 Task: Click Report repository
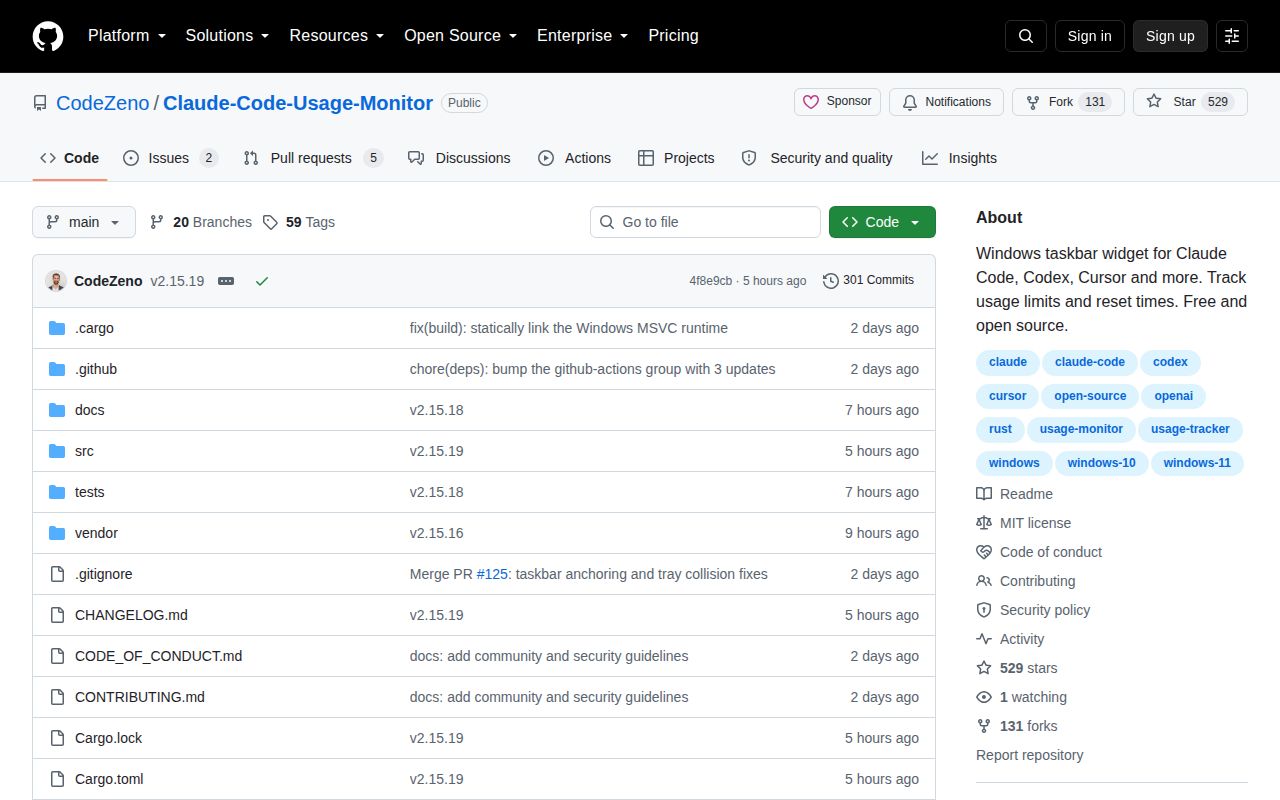1030,755
